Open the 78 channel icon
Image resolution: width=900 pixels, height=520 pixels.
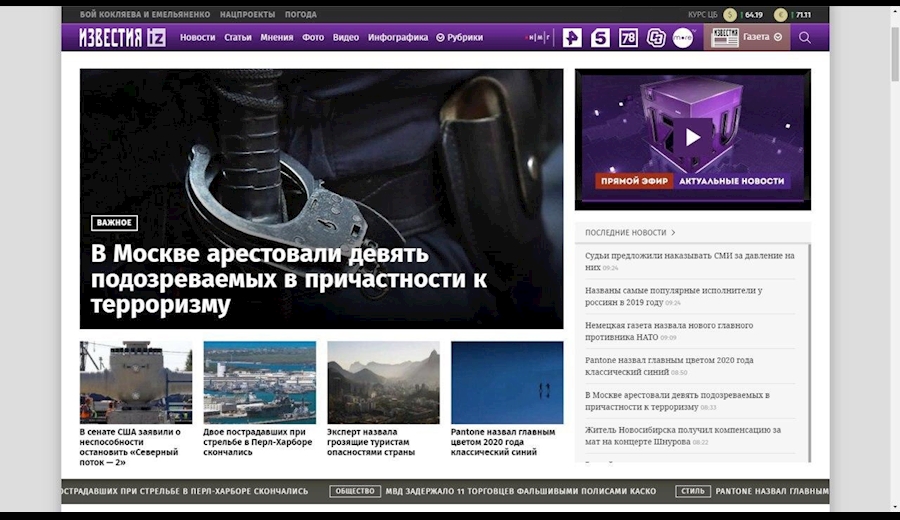click(x=628, y=38)
